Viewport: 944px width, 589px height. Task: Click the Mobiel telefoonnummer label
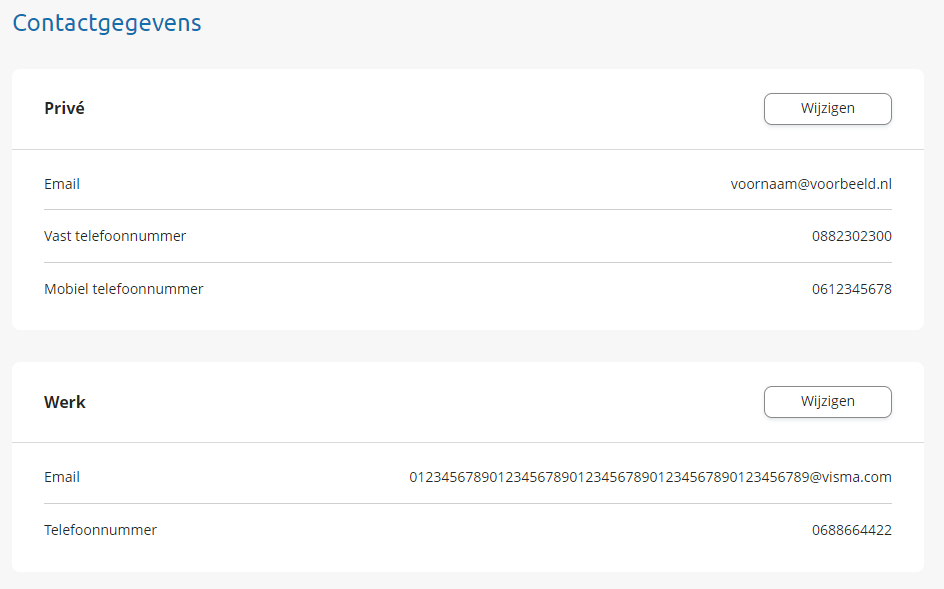click(124, 290)
